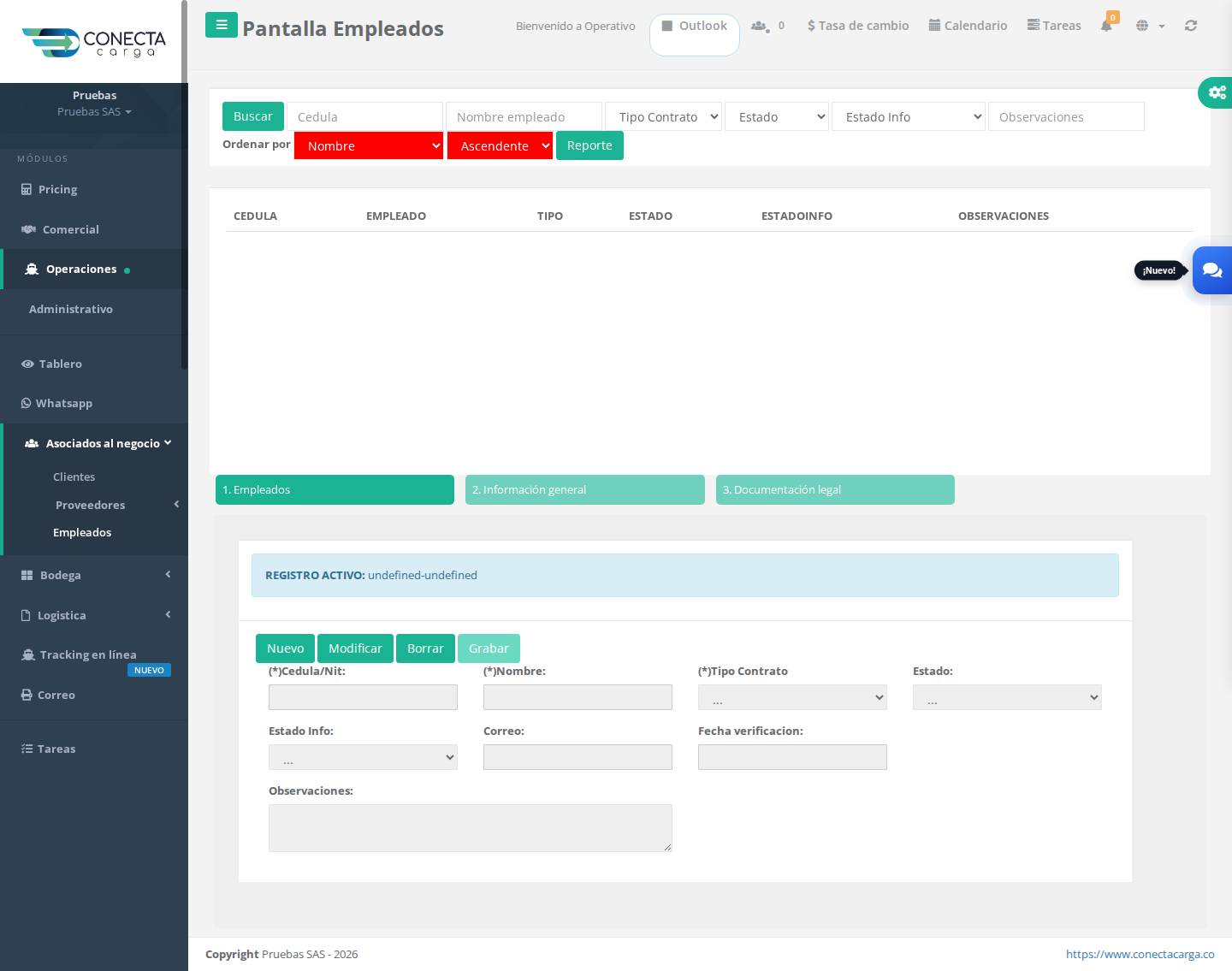Screen dimensions: 1232x971
Task: Open Tareas in the top bar
Action: (x=1054, y=26)
